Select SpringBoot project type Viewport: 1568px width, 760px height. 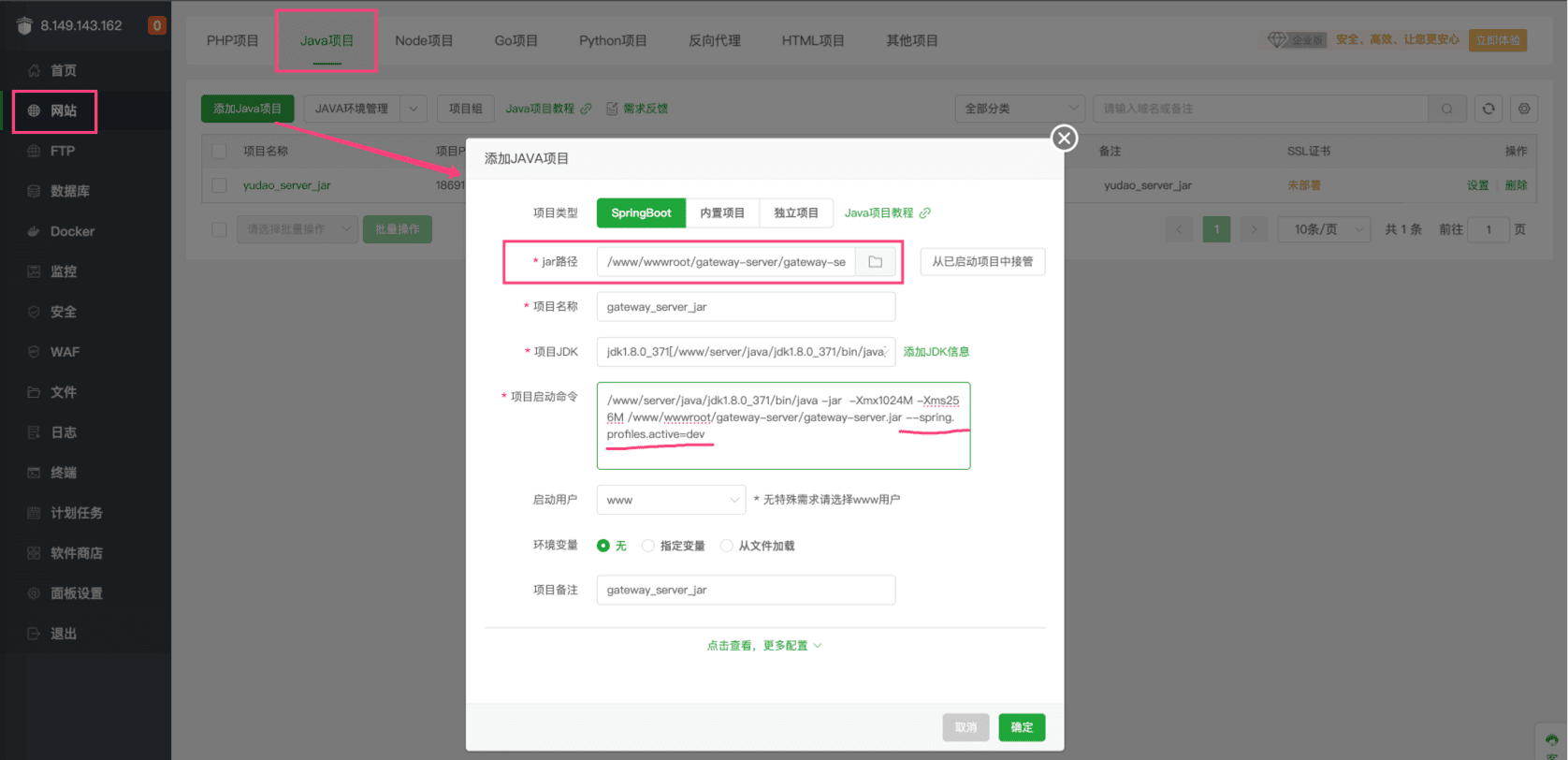point(641,213)
